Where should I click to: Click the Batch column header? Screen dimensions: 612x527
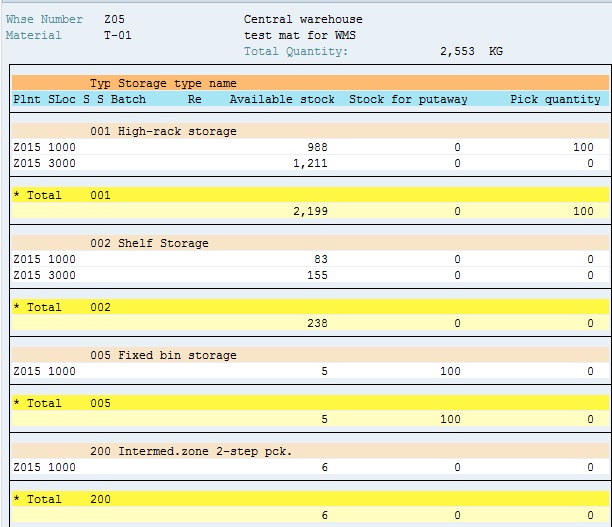[128, 99]
